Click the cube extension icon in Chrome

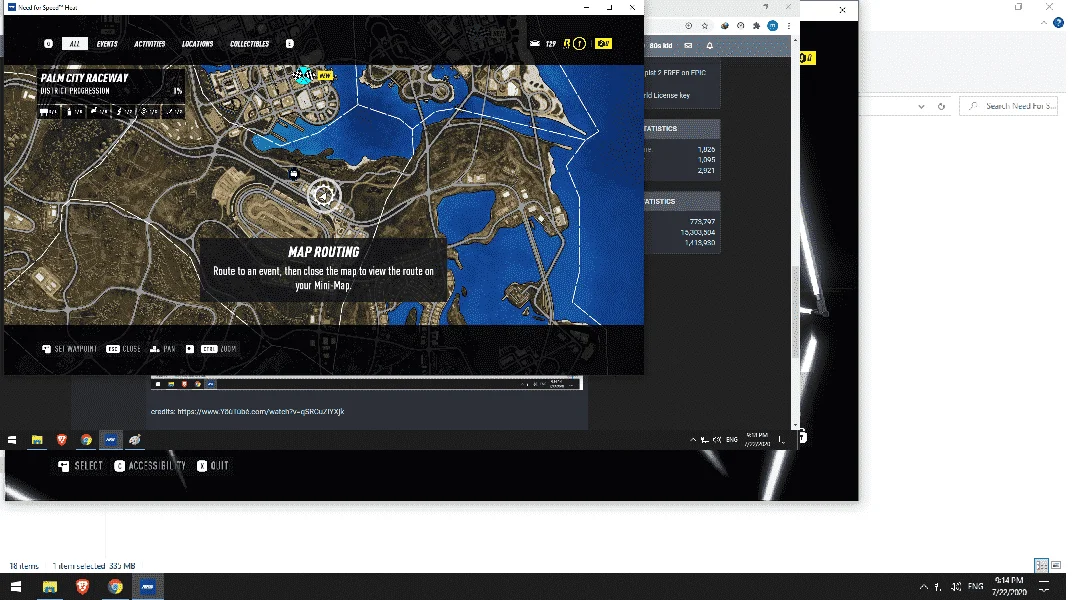pyautogui.click(x=725, y=26)
